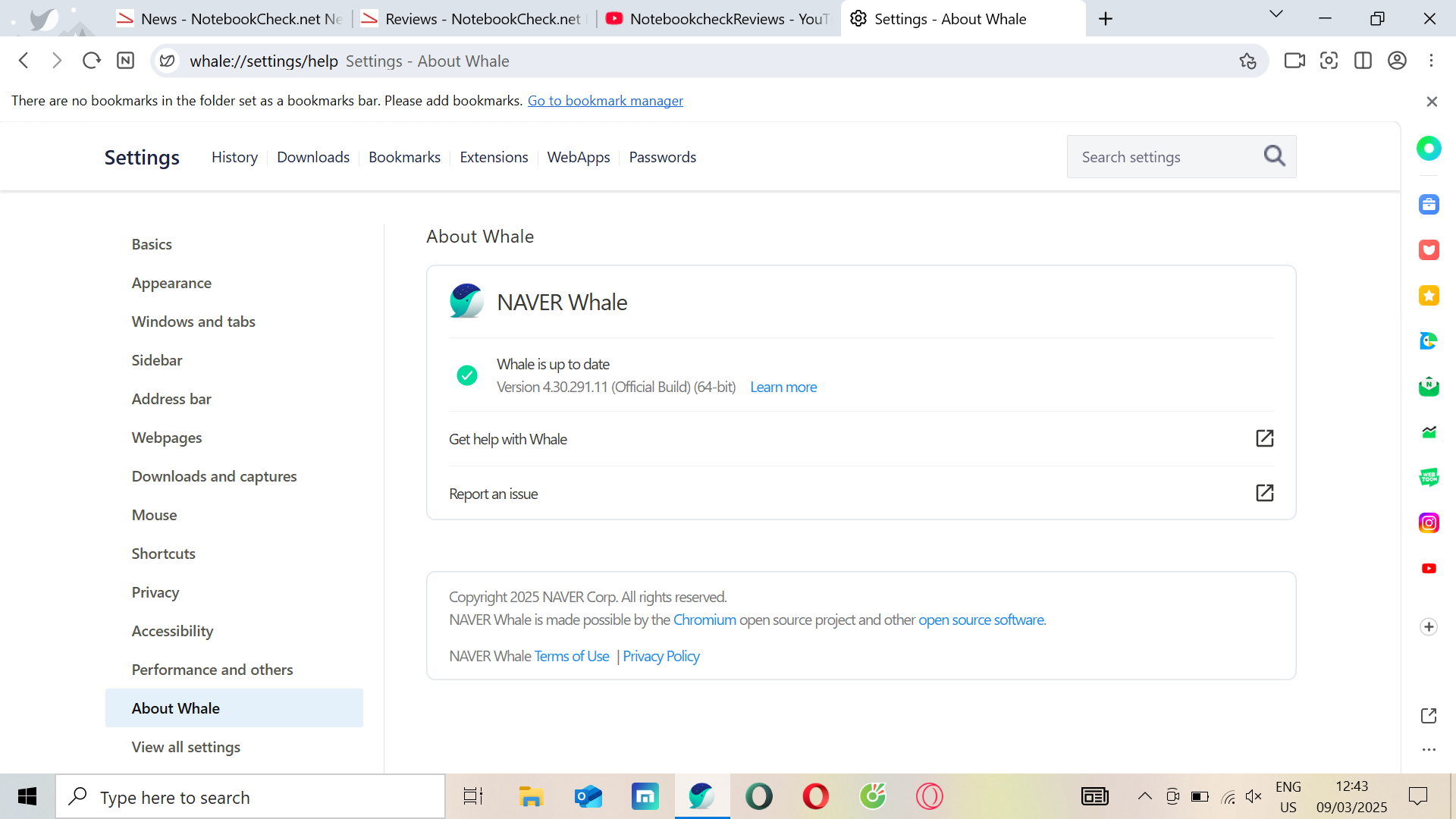
Task: Add a new sidebar app with plus
Action: (1429, 626)
